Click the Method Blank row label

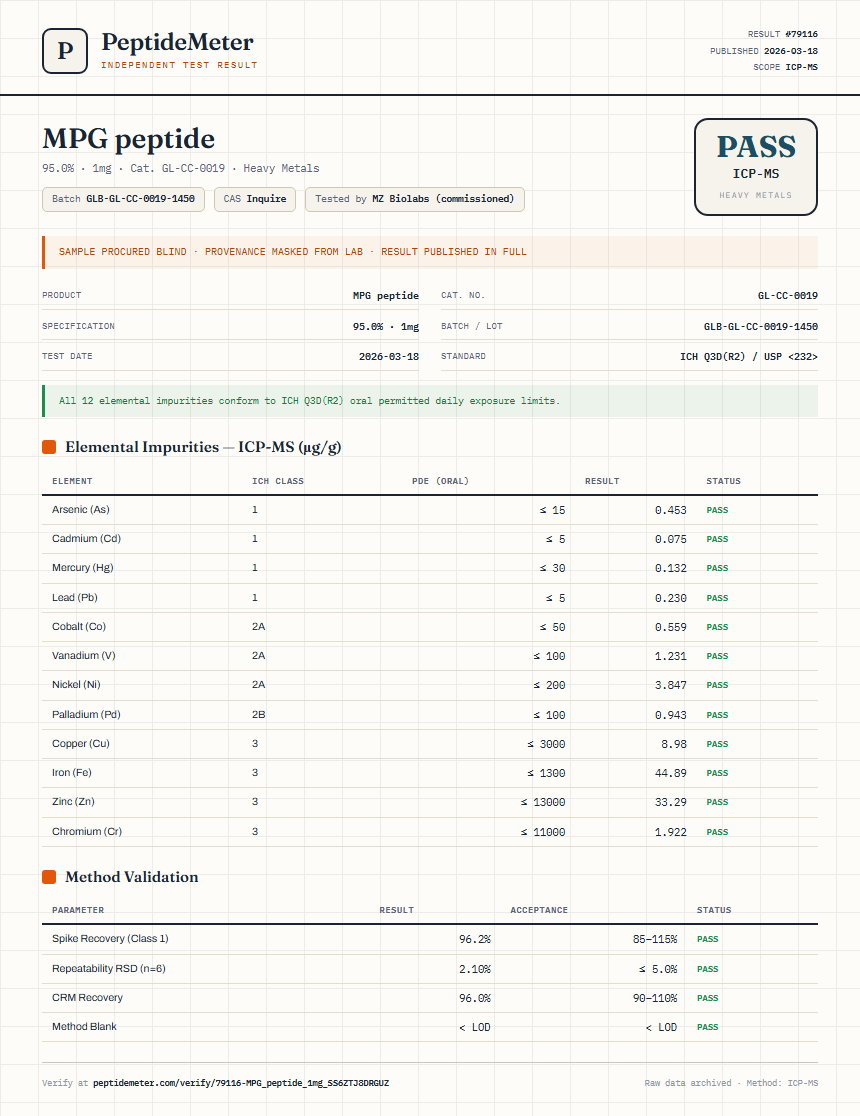84,1027
